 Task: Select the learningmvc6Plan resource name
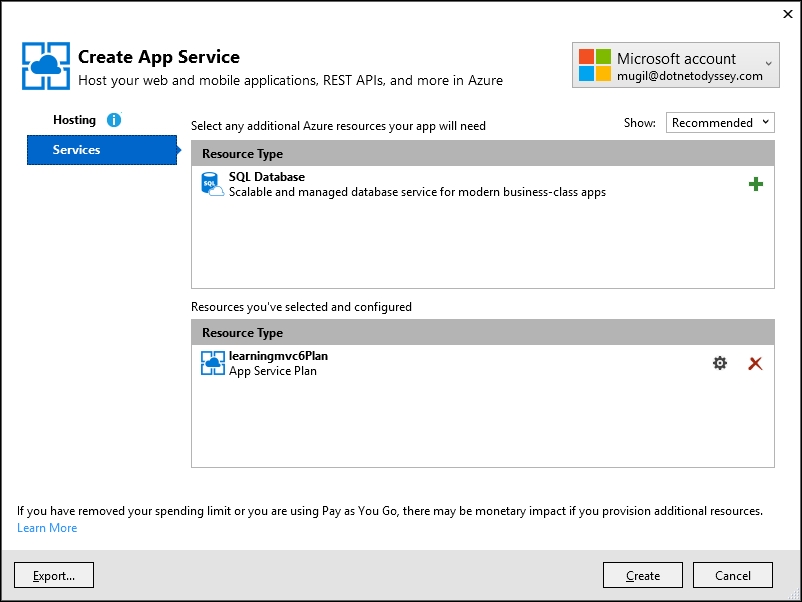pos(278,356)
